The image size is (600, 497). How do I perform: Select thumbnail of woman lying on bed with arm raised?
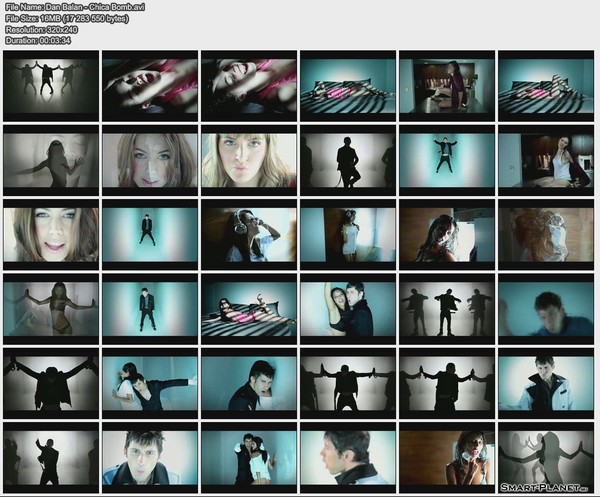249,309
